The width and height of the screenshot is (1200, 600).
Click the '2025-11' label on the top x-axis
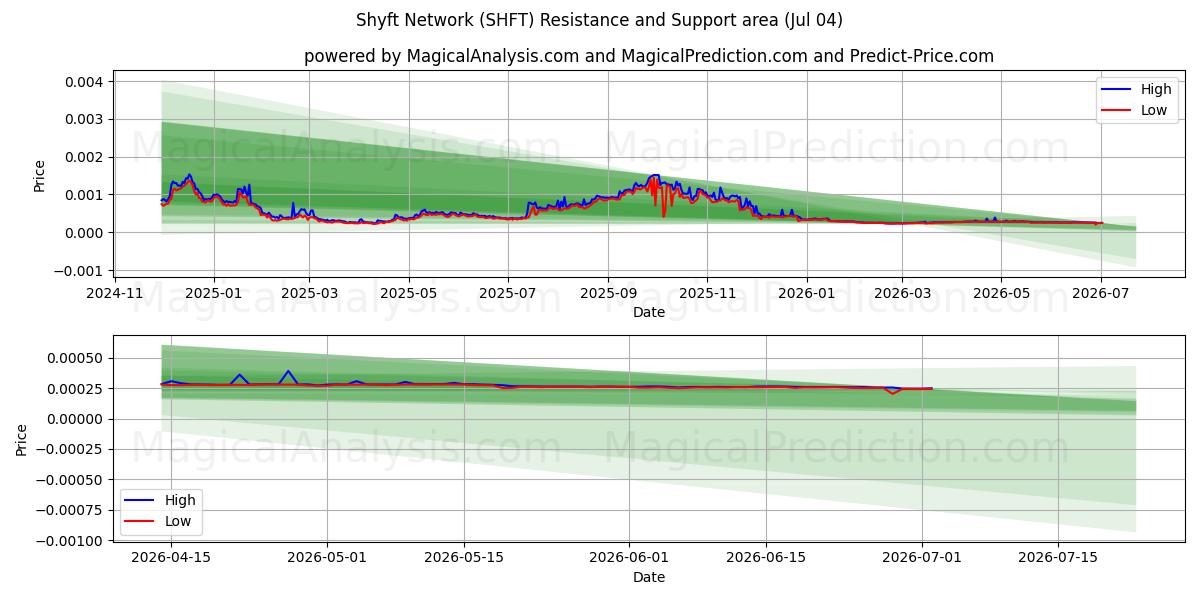(x=707, y=293)
